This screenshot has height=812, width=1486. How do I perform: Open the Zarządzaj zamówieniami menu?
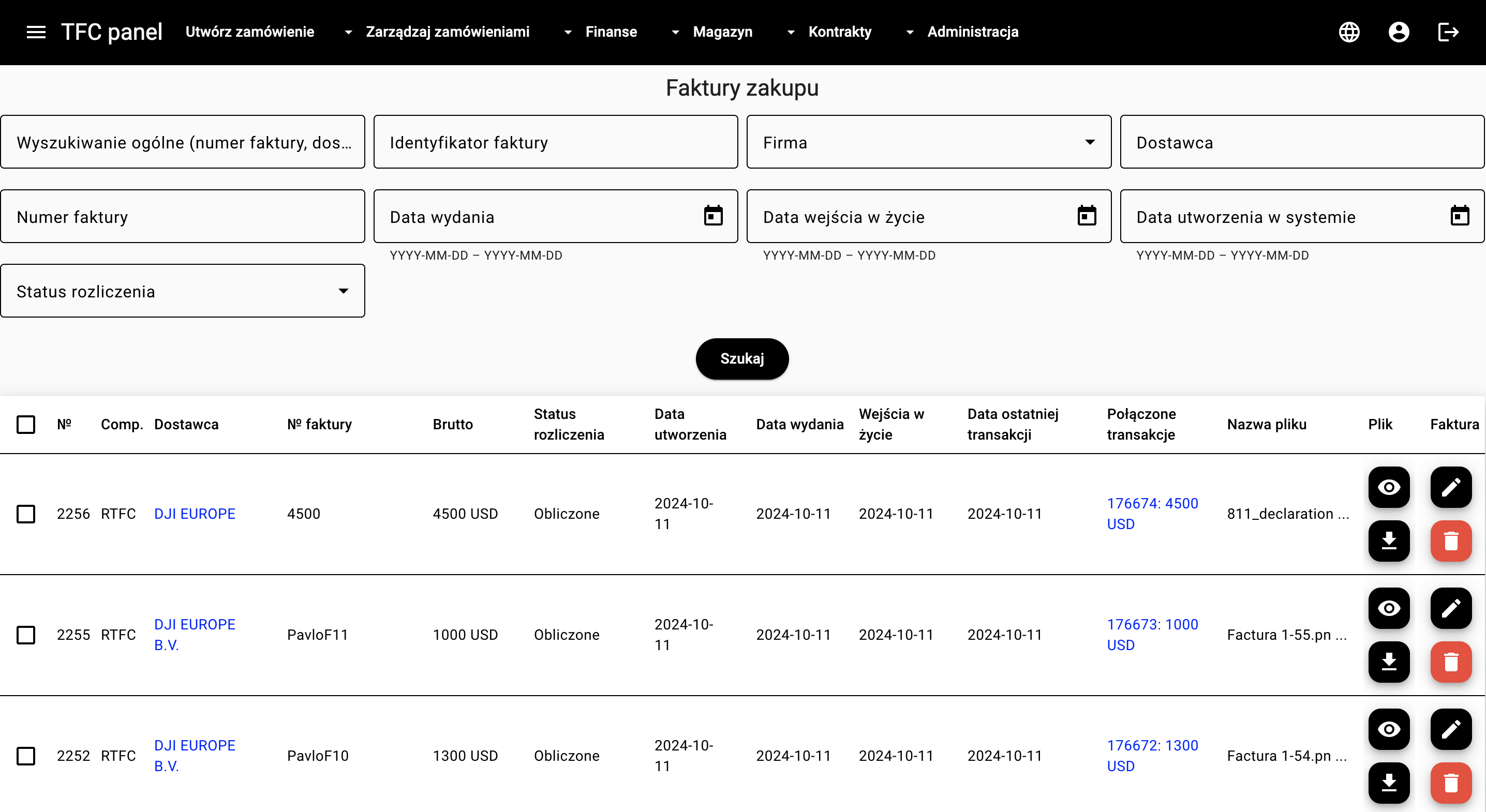(448, 32)
